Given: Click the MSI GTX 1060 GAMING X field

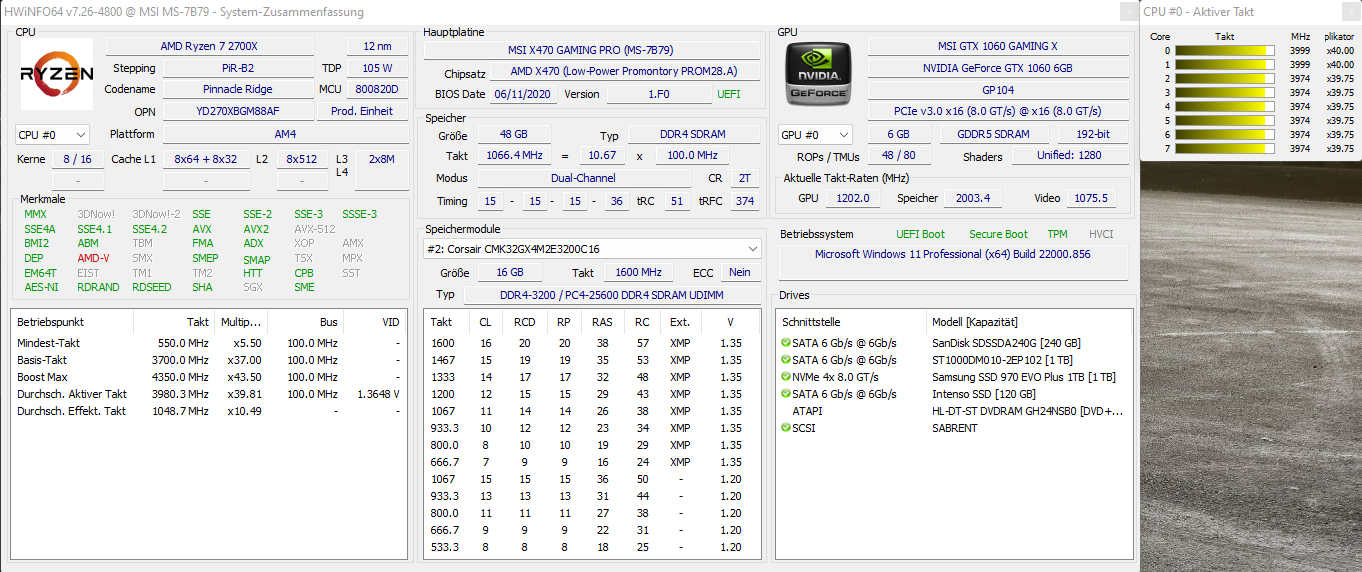Looking at the screenshot, I should [x=997, y=47].
